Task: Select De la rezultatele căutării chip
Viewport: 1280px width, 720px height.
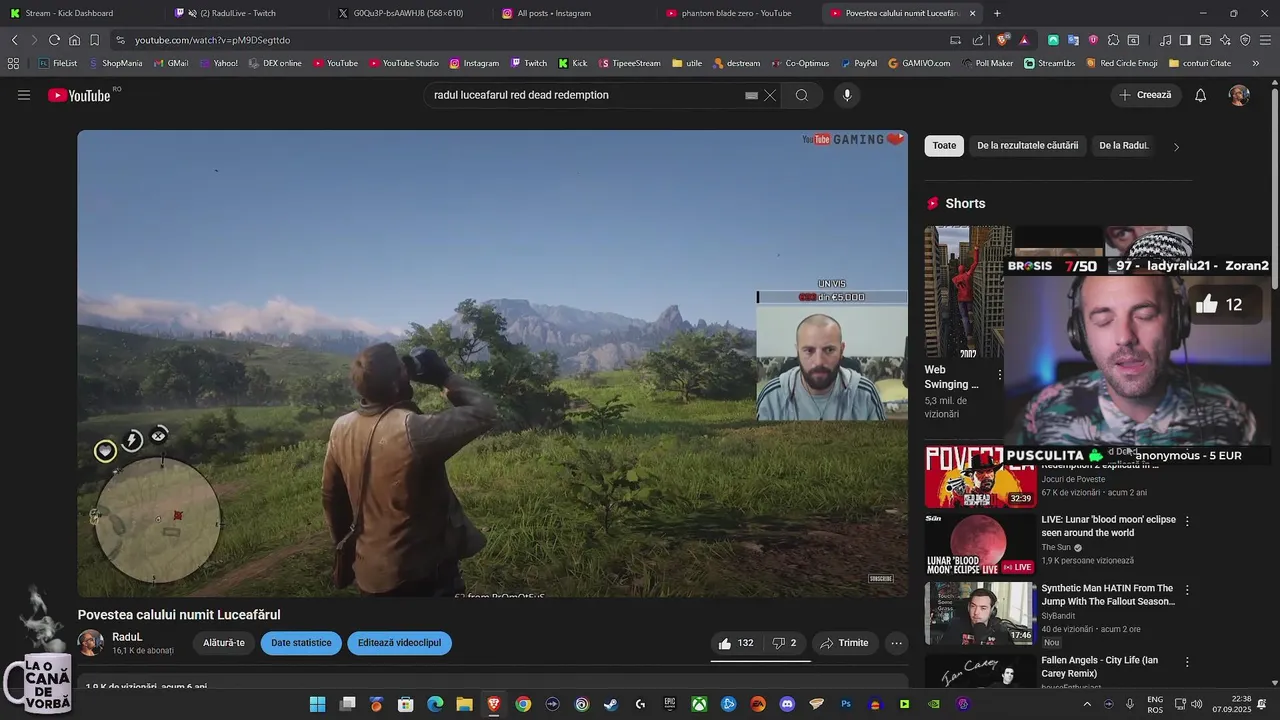Action: 1028,146
